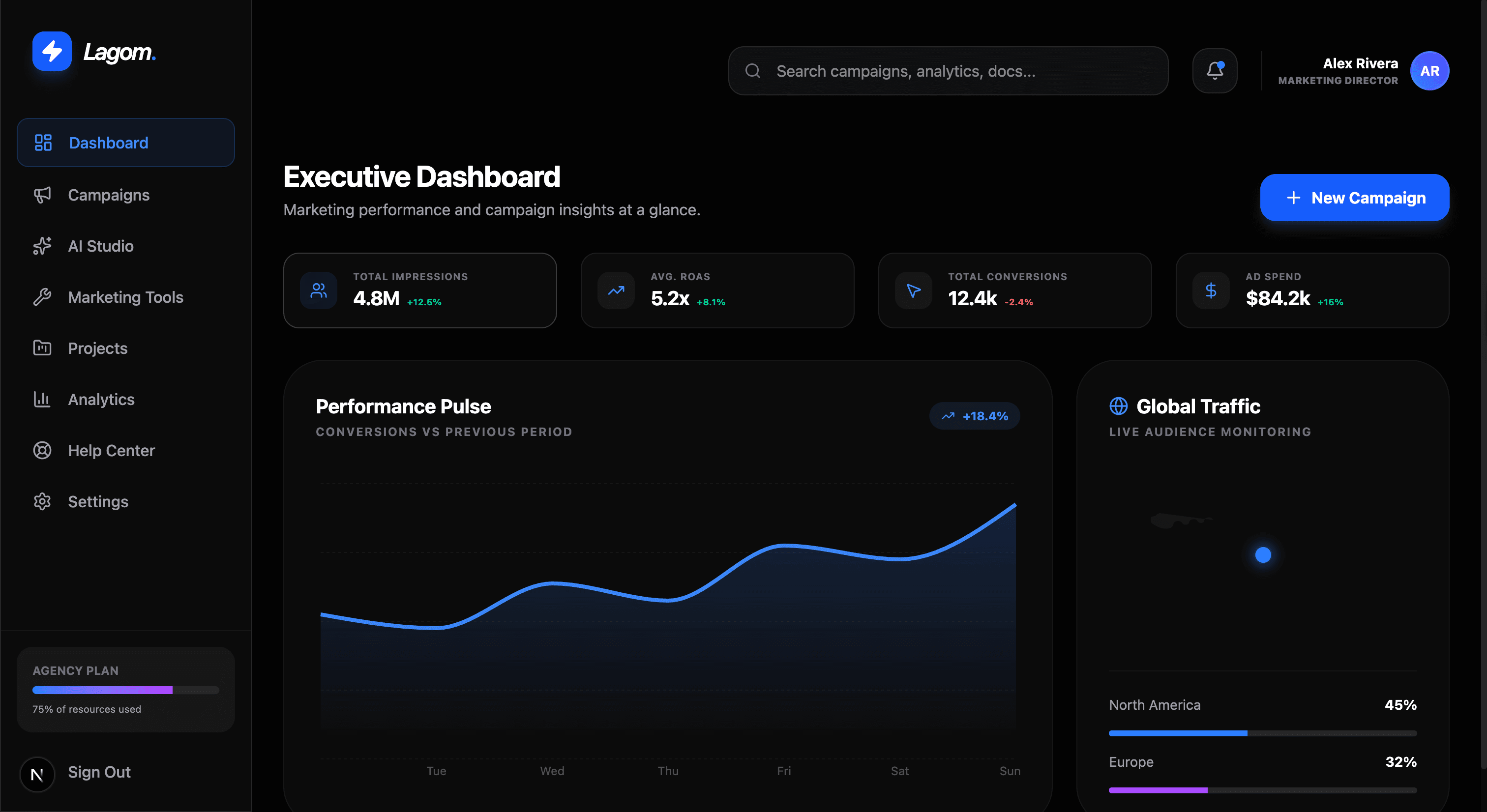Image resolution: width=1487 pixels, height=812 pixels.
Task: Open the Campaigns section in the sidebar
Action: tap(109, 195)
